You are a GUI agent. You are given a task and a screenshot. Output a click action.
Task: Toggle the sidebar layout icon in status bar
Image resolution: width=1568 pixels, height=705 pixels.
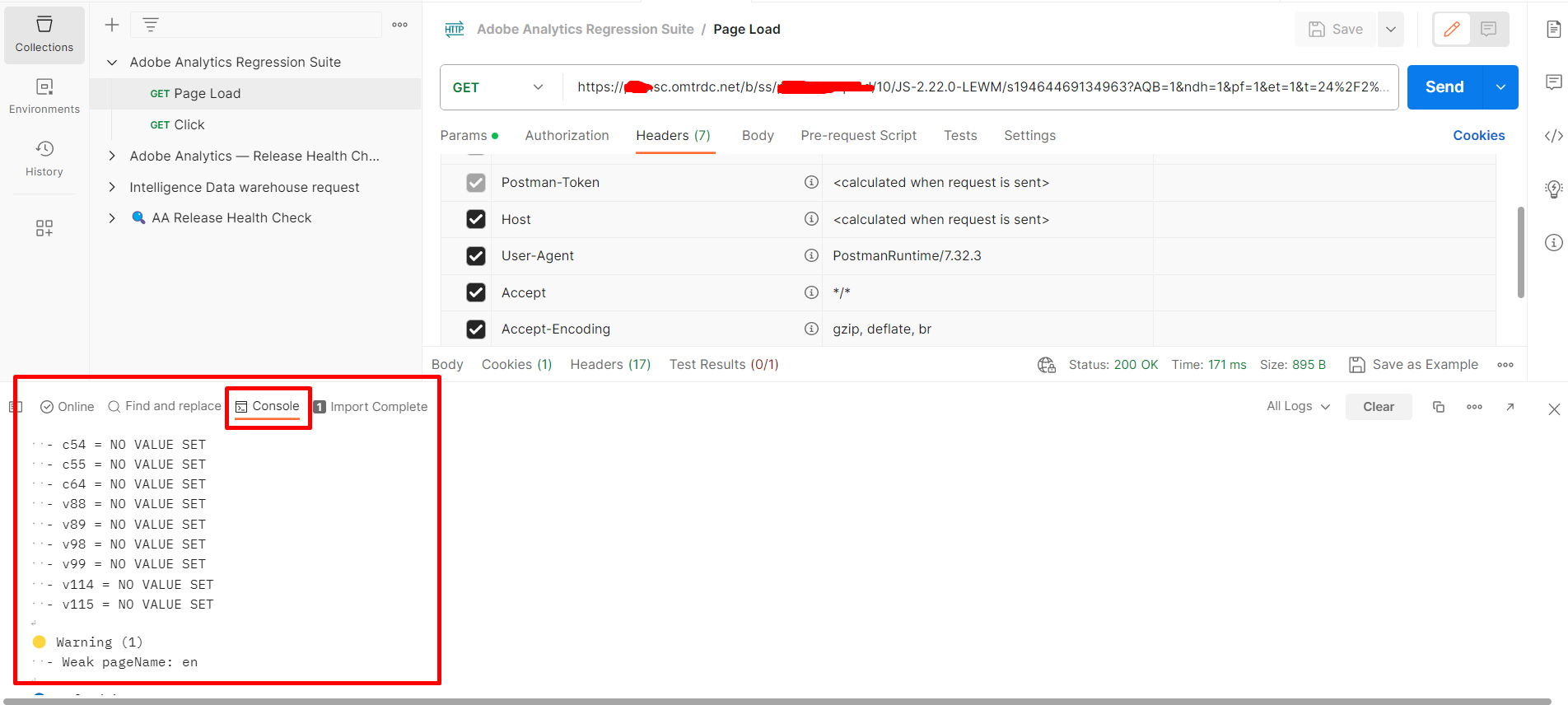tap(16, 407)
